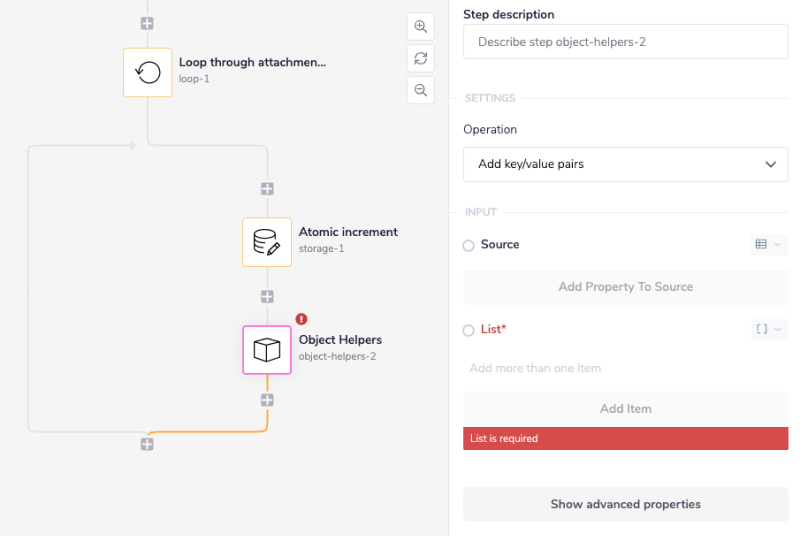Click Show advanced properties button
This screenshot has width=800, height=536.
pyautogui.click(x=625, y=504)
